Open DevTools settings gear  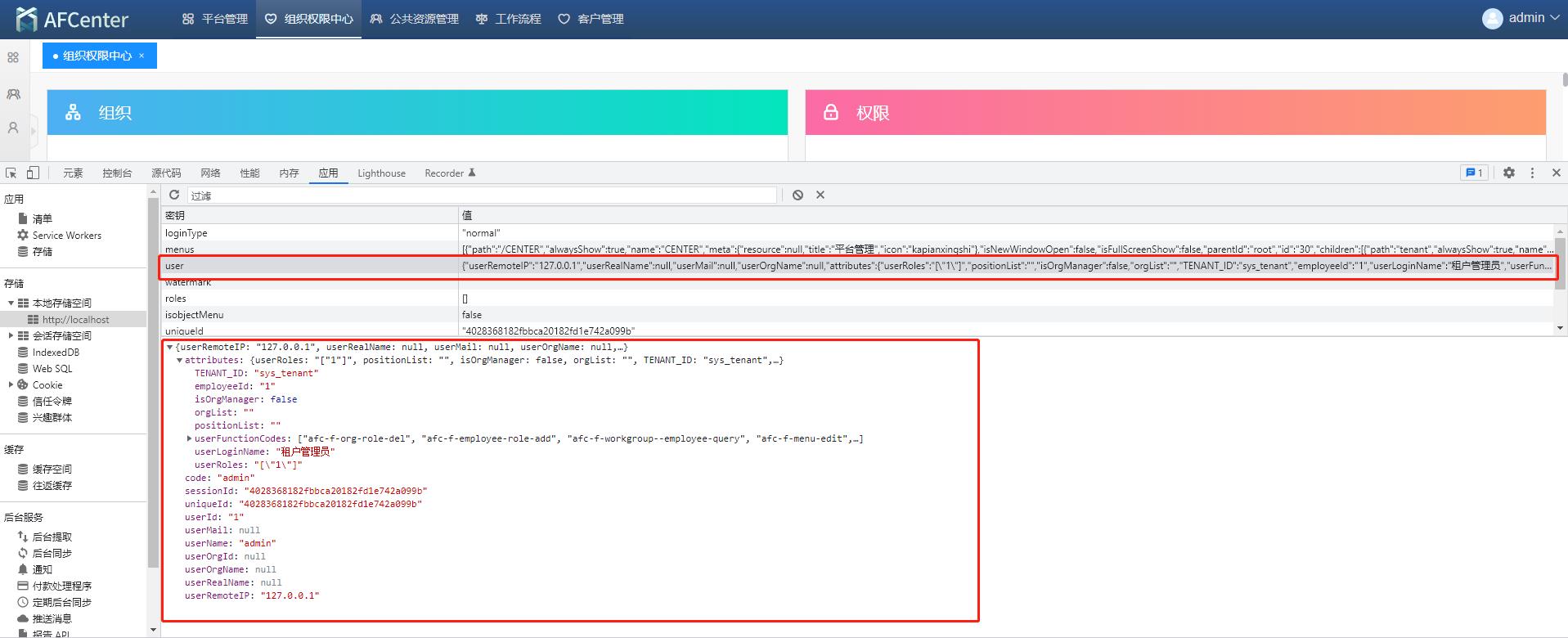point(1509,173)
